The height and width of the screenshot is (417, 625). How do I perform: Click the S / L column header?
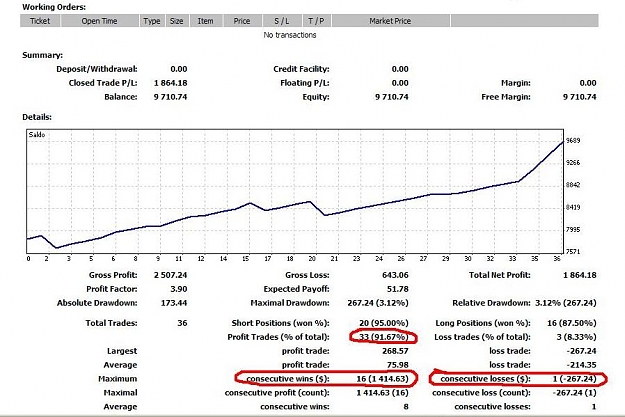282,21
